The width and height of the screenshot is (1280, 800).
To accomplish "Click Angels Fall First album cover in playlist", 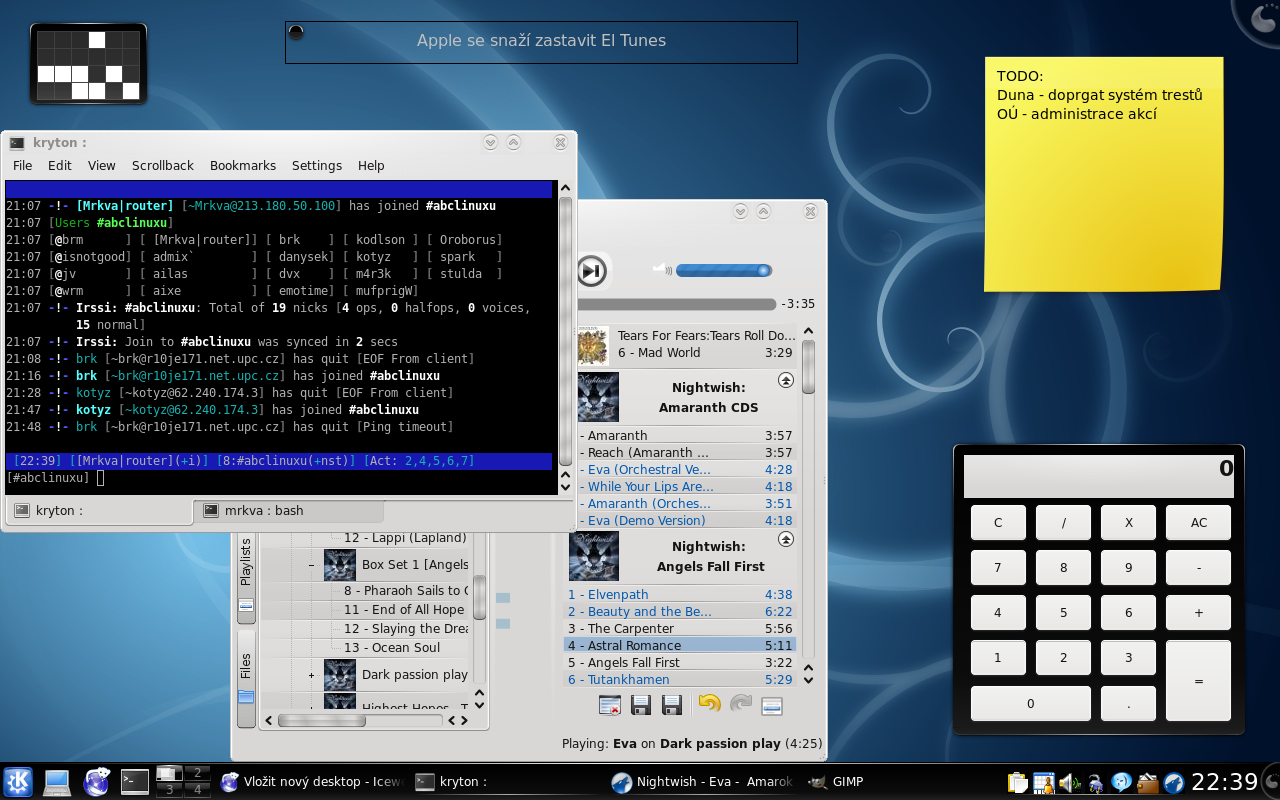I will coord(594,556).
